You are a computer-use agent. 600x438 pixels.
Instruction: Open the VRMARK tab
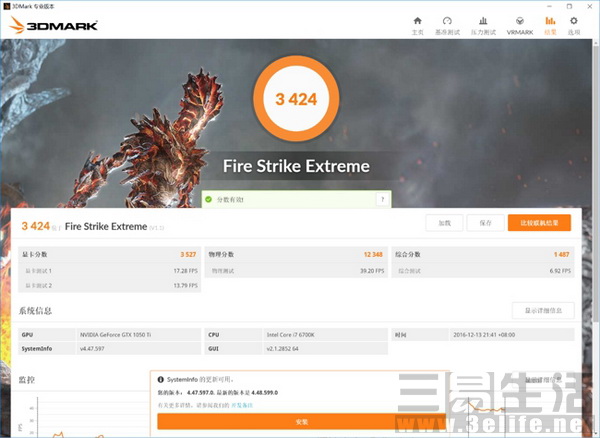point(520,25)
